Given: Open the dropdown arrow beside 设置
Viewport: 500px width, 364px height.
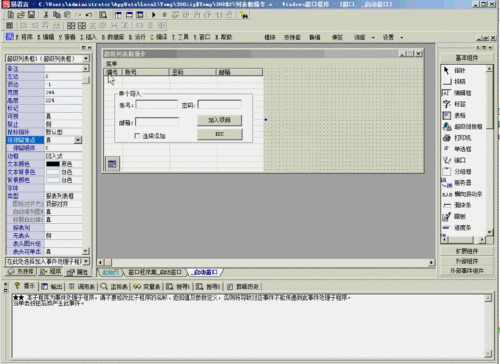Looking at the screenshot, I should 402,37.
